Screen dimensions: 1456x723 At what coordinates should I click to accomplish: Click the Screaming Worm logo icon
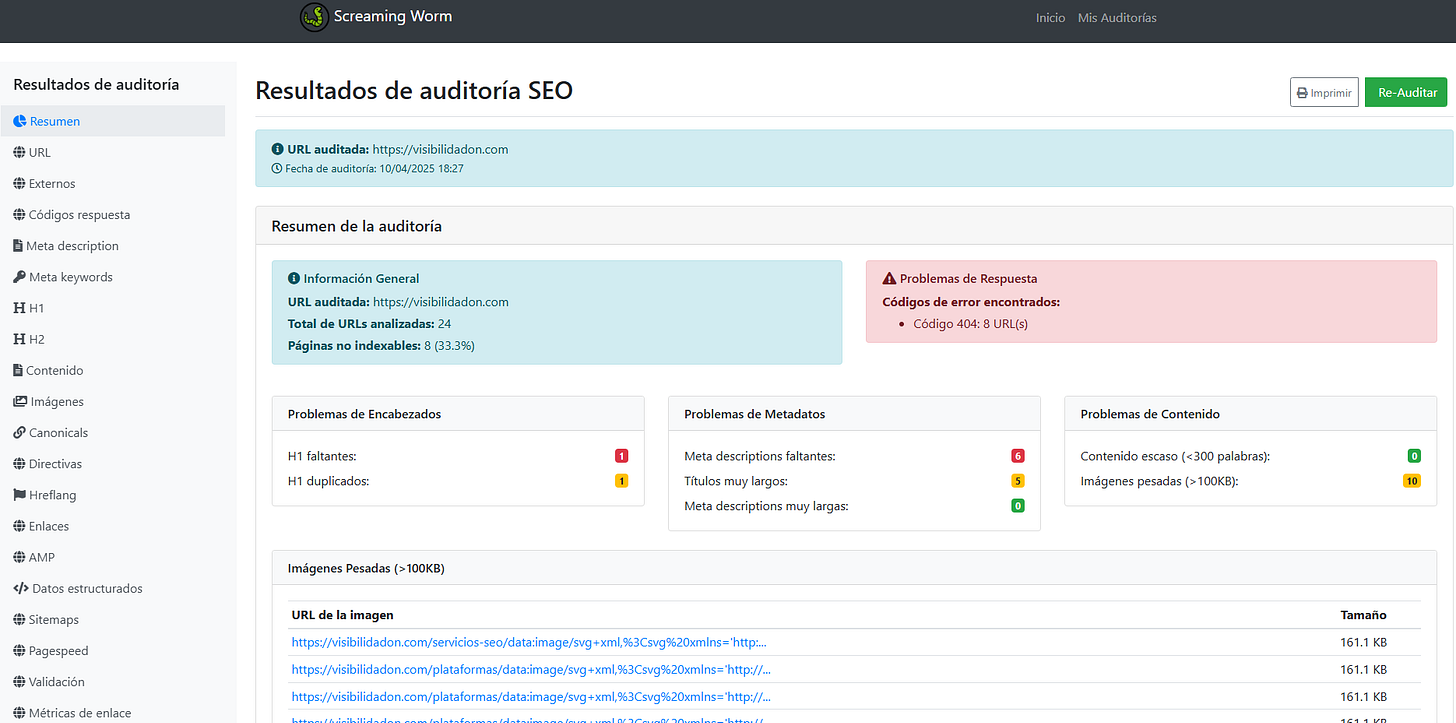(x=314, y=17)
